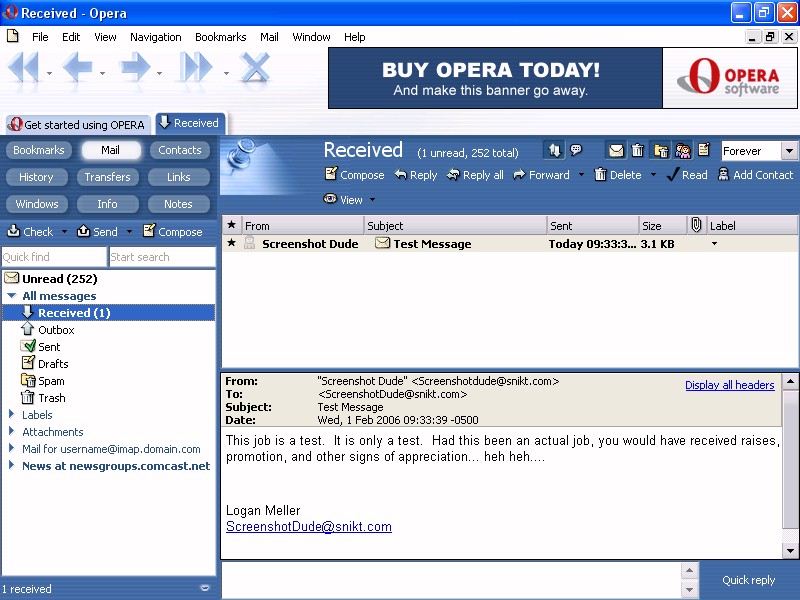This screenshot has height=600, width=800.
Task: Toggle the show spam folder filter icon
Action: tap(661, 151)
